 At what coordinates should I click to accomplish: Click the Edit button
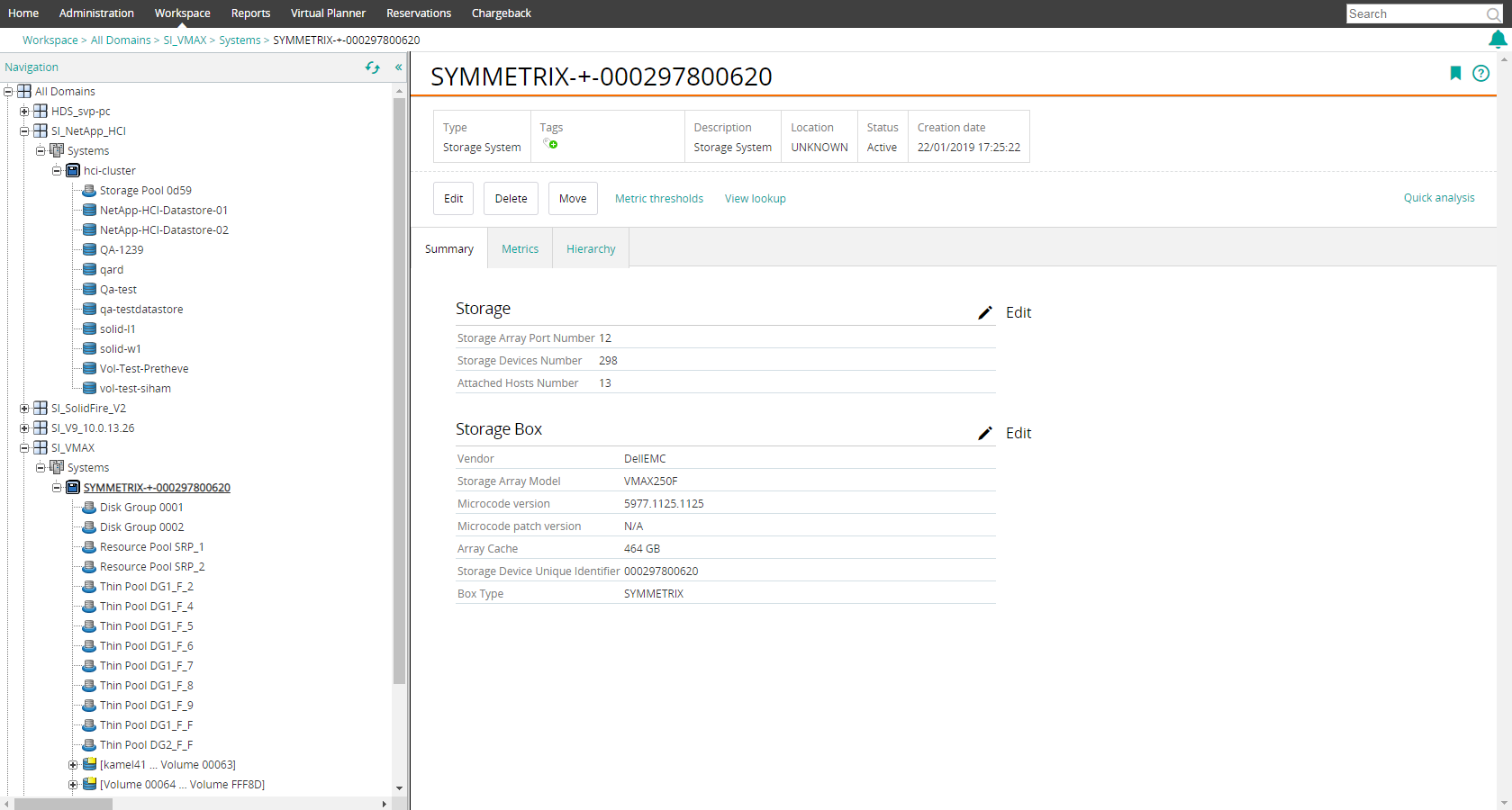[x=453, y=199]
